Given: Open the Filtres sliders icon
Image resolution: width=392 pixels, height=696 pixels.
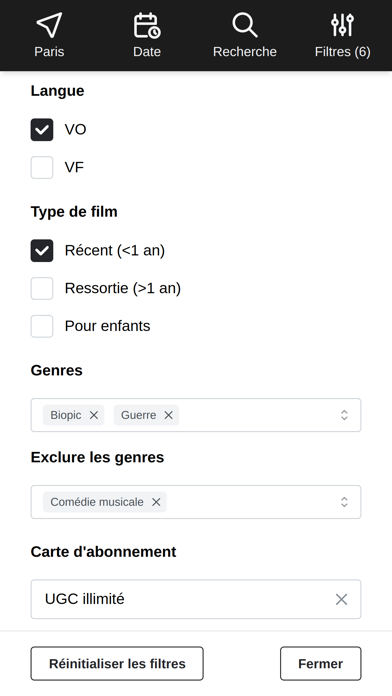Looking at the screenshot, I should (342, 25).
